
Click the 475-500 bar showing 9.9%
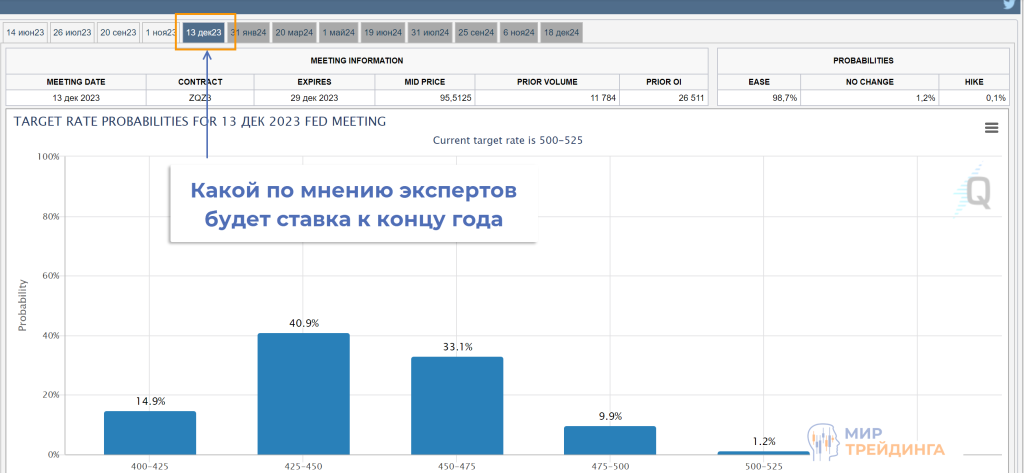pyautogui.click(x=610, y=441)
